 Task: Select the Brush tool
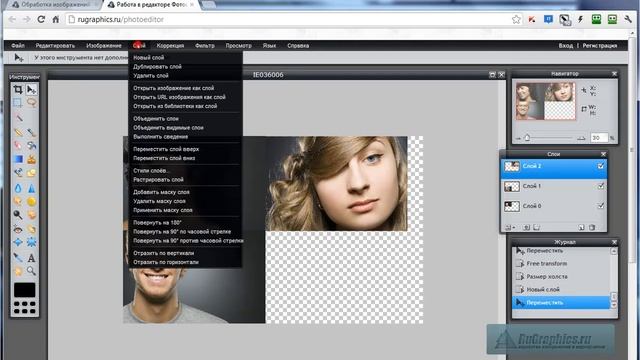(x=31, y=132)
